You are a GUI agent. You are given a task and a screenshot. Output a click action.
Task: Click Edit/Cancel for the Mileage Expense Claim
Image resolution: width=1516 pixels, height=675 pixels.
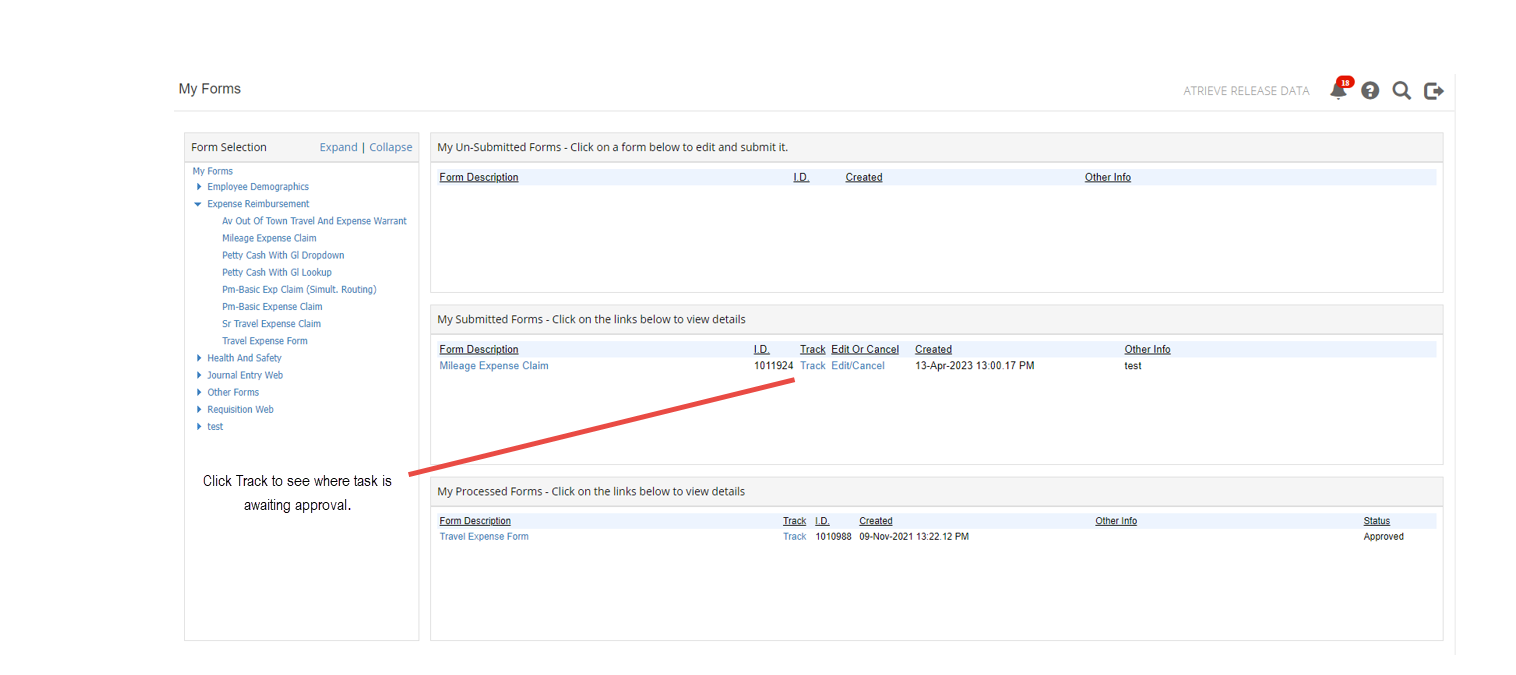858,366
